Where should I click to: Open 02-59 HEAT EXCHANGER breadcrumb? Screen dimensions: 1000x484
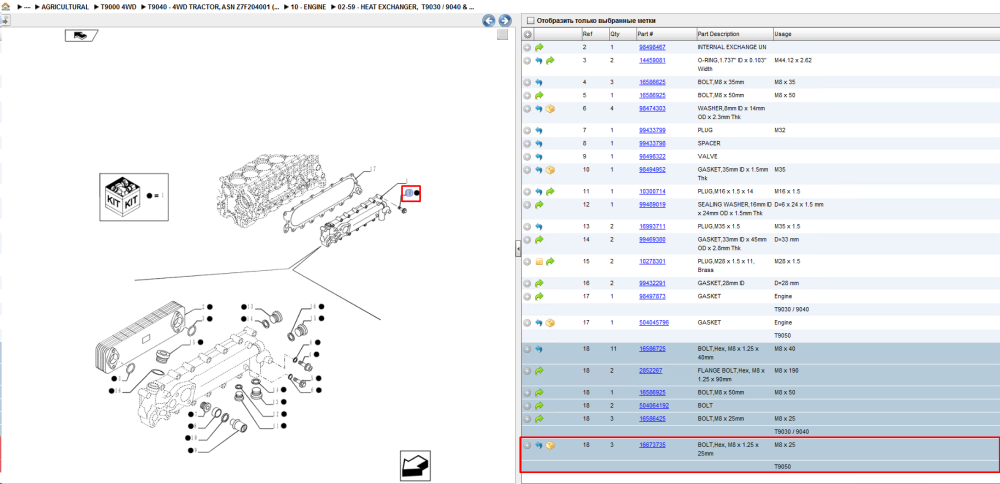coord(406,6)
